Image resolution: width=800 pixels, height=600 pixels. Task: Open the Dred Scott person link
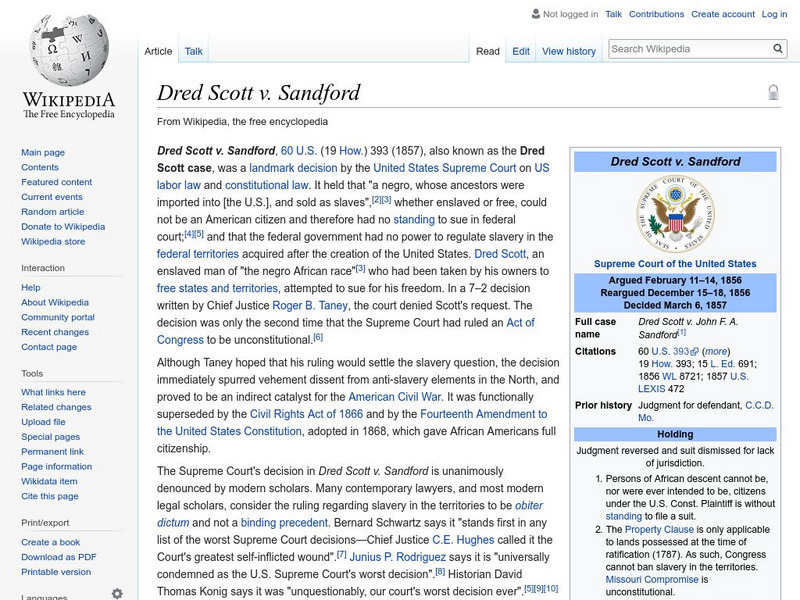click(x=499, y=254)
